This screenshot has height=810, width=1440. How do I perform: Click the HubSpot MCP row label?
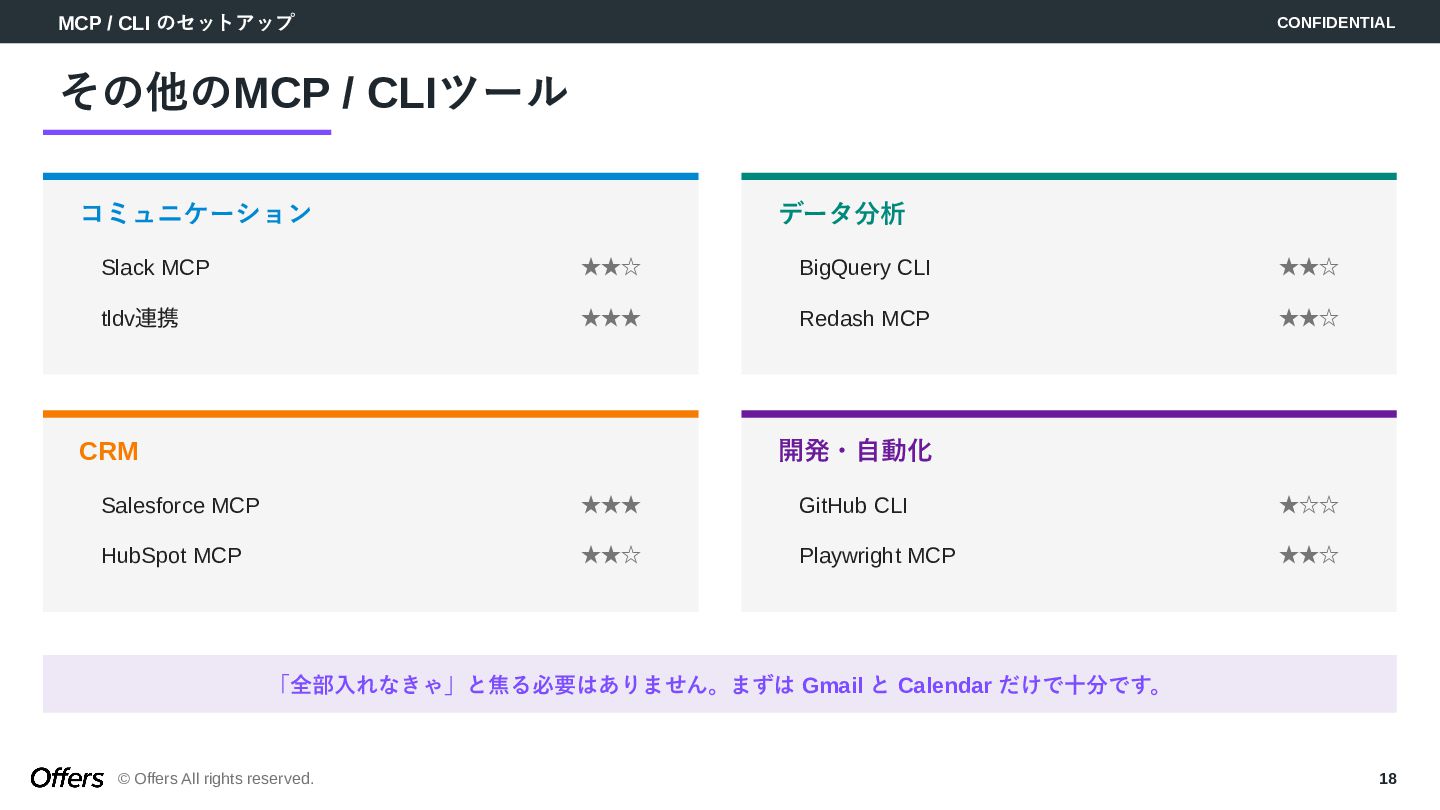(x=171, y=555)
